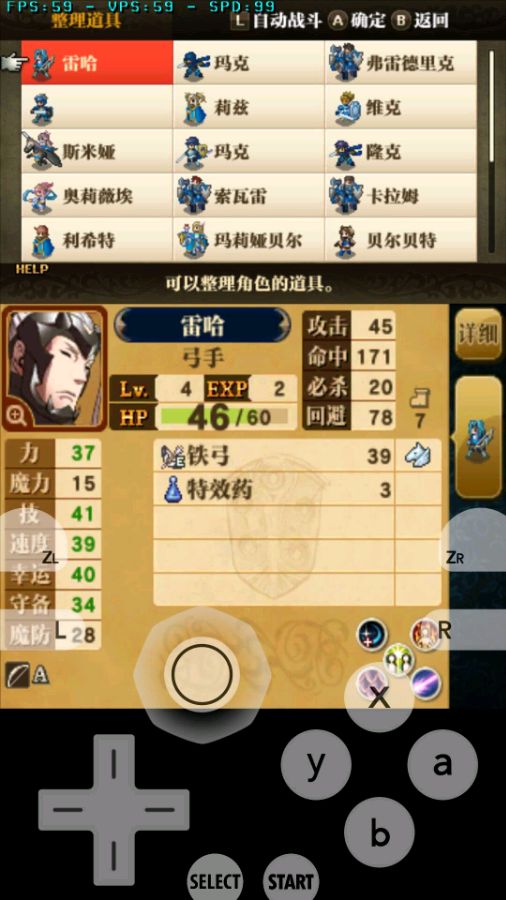
Task: Choose 莉兹 in the unit list
Action: [248, 107]
